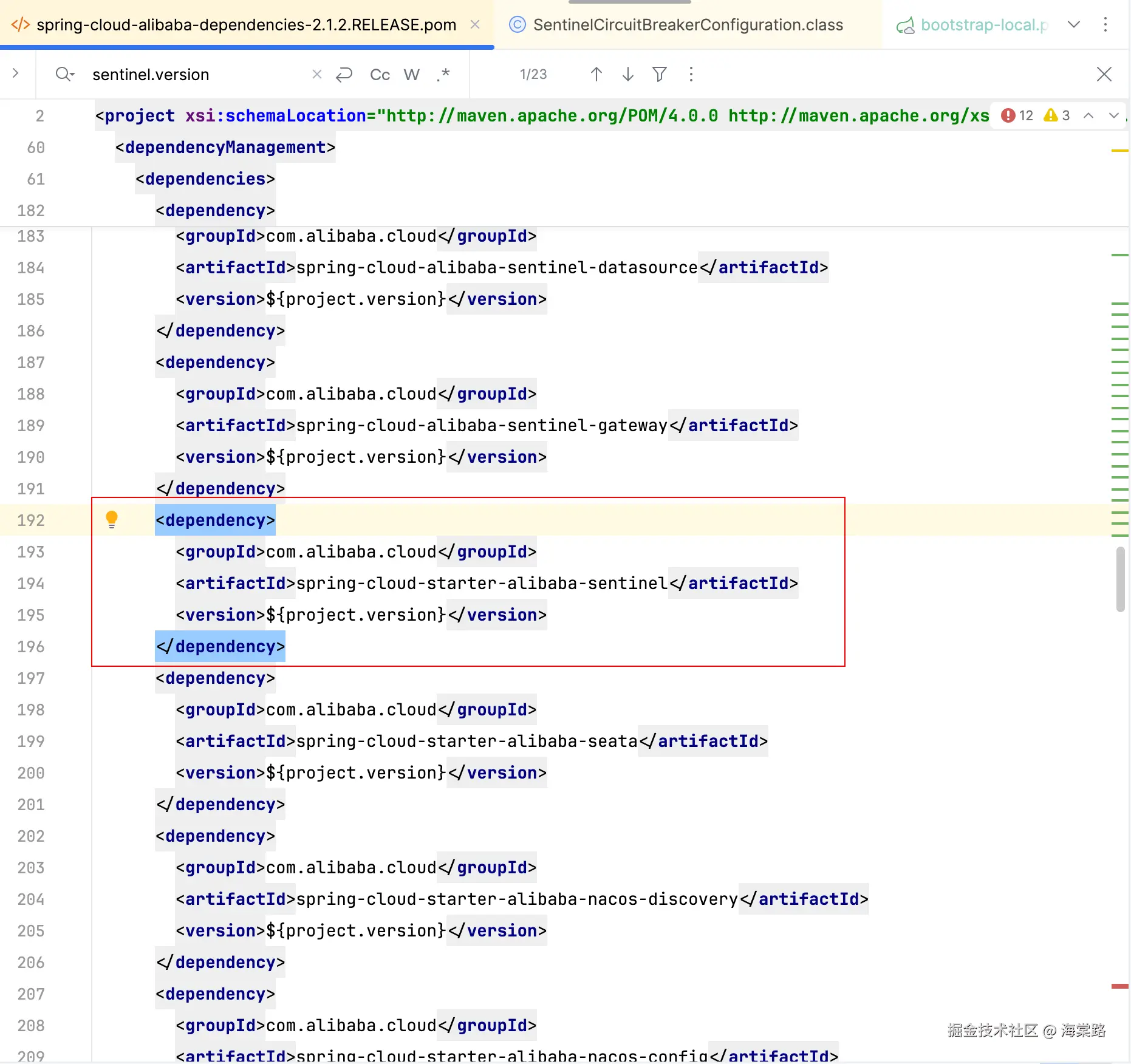Go to previous search occurrence

tap(596, 74)
